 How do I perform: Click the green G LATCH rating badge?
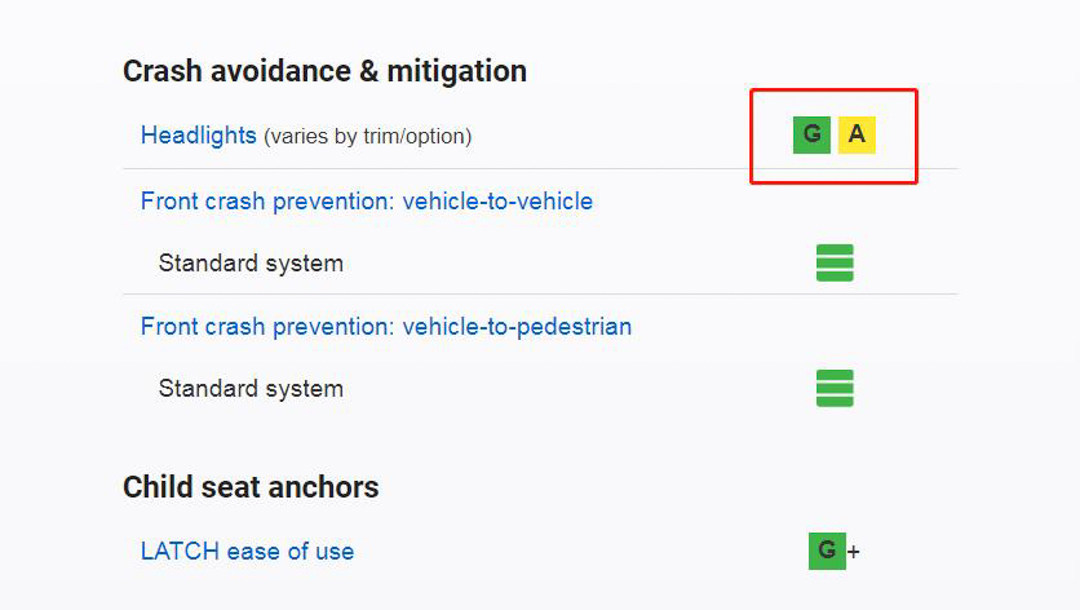826,550
